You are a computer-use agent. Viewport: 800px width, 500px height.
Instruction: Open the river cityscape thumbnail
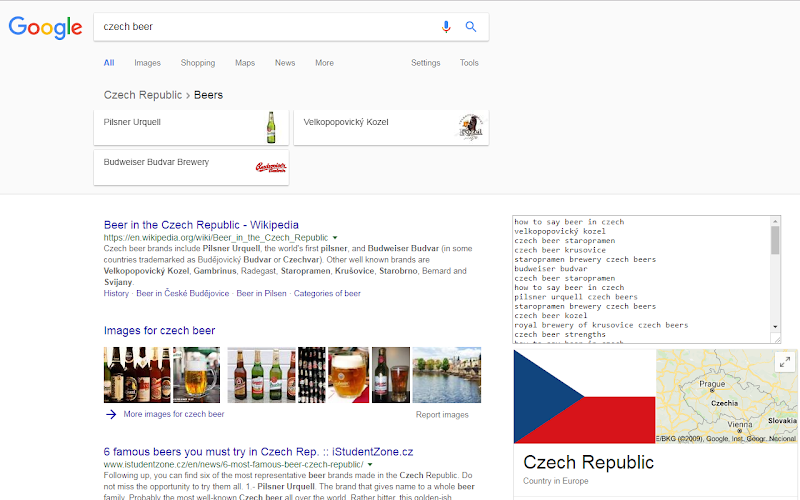[446, 375]
